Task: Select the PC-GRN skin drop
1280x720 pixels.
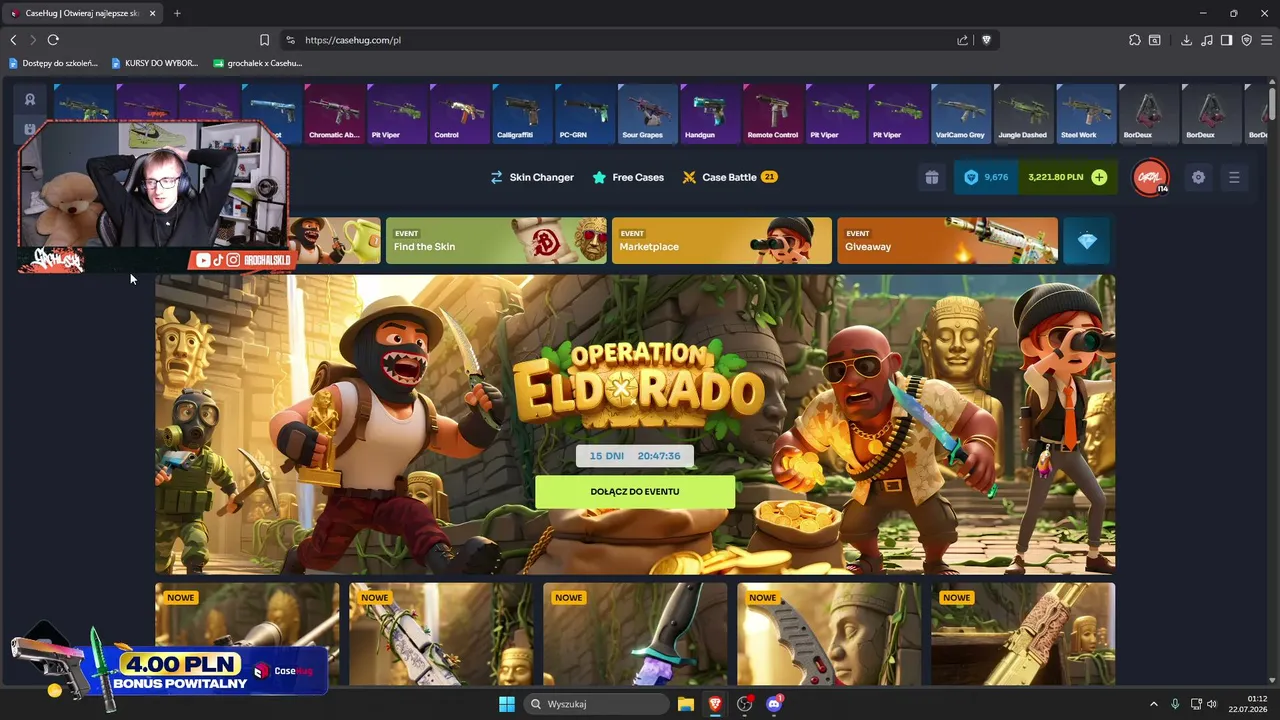Action: click(x=585, y=114)
